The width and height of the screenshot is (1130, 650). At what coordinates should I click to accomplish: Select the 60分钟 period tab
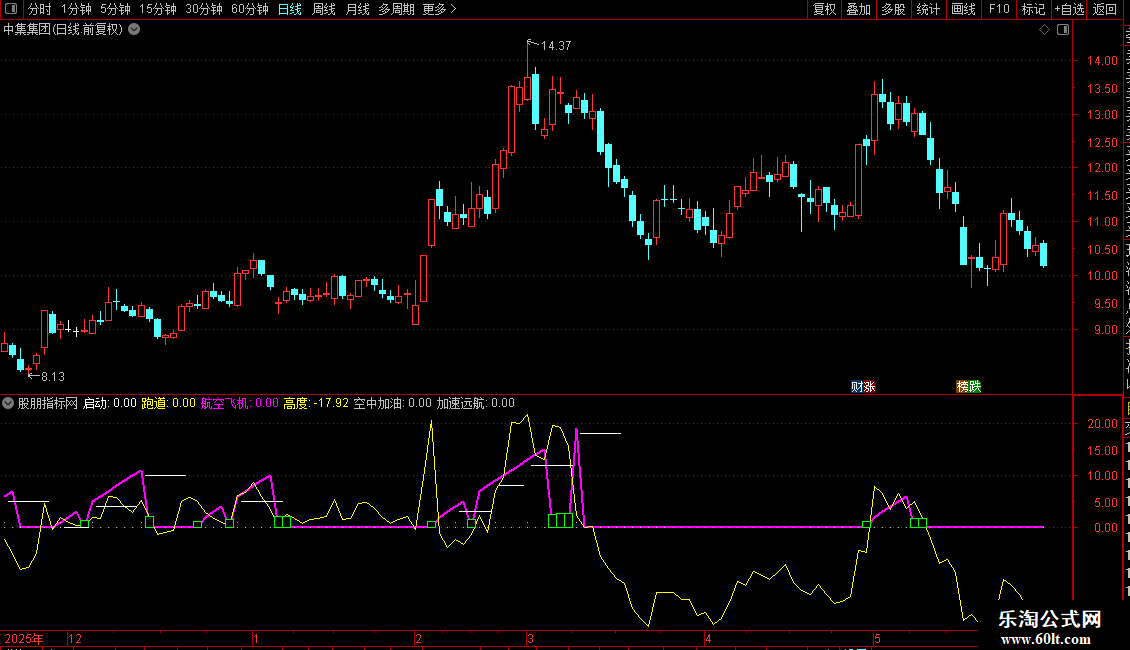click(249, 9)
